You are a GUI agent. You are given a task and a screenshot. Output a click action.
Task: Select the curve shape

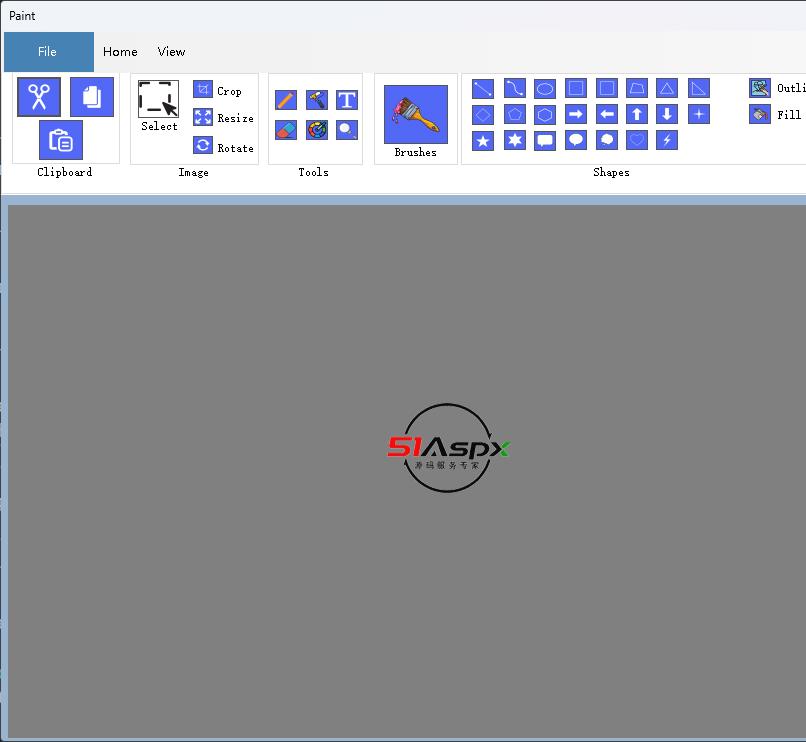click(x=515, y=88)
